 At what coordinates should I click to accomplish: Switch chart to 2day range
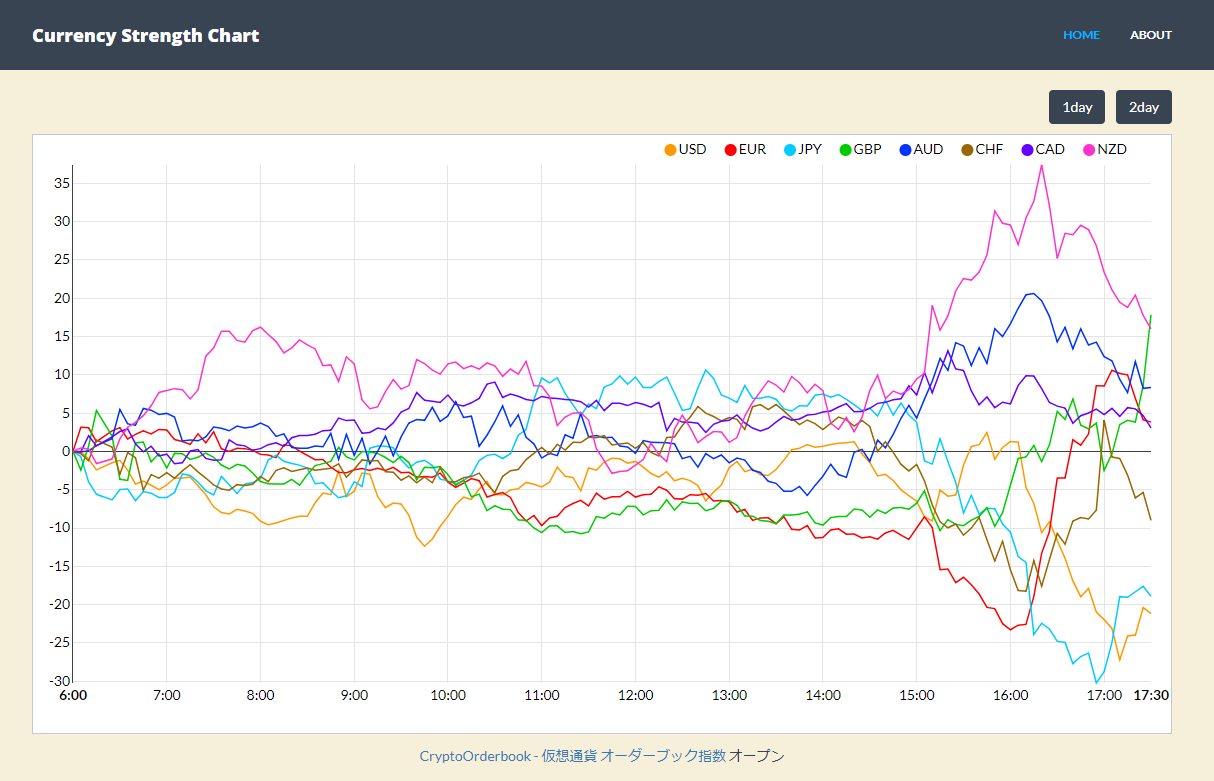1143,107
